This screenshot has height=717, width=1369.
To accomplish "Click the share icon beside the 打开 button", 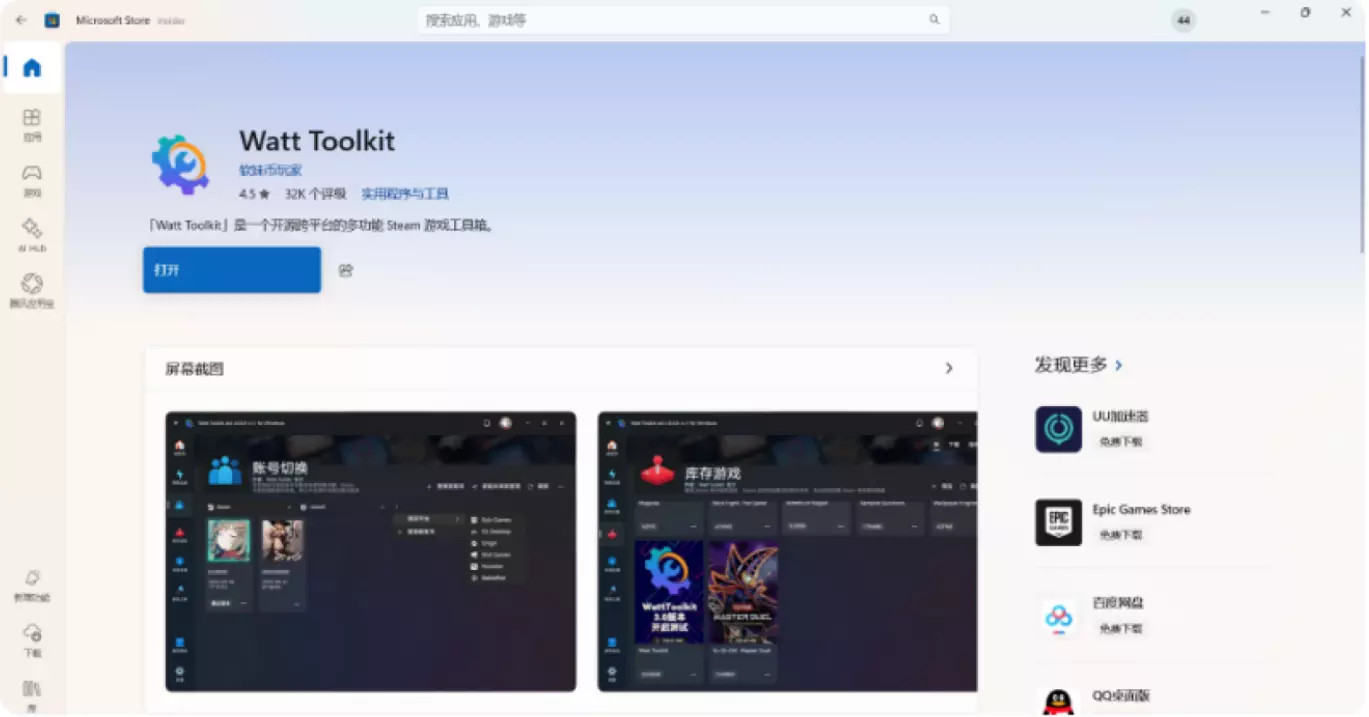I will point(345,270).
